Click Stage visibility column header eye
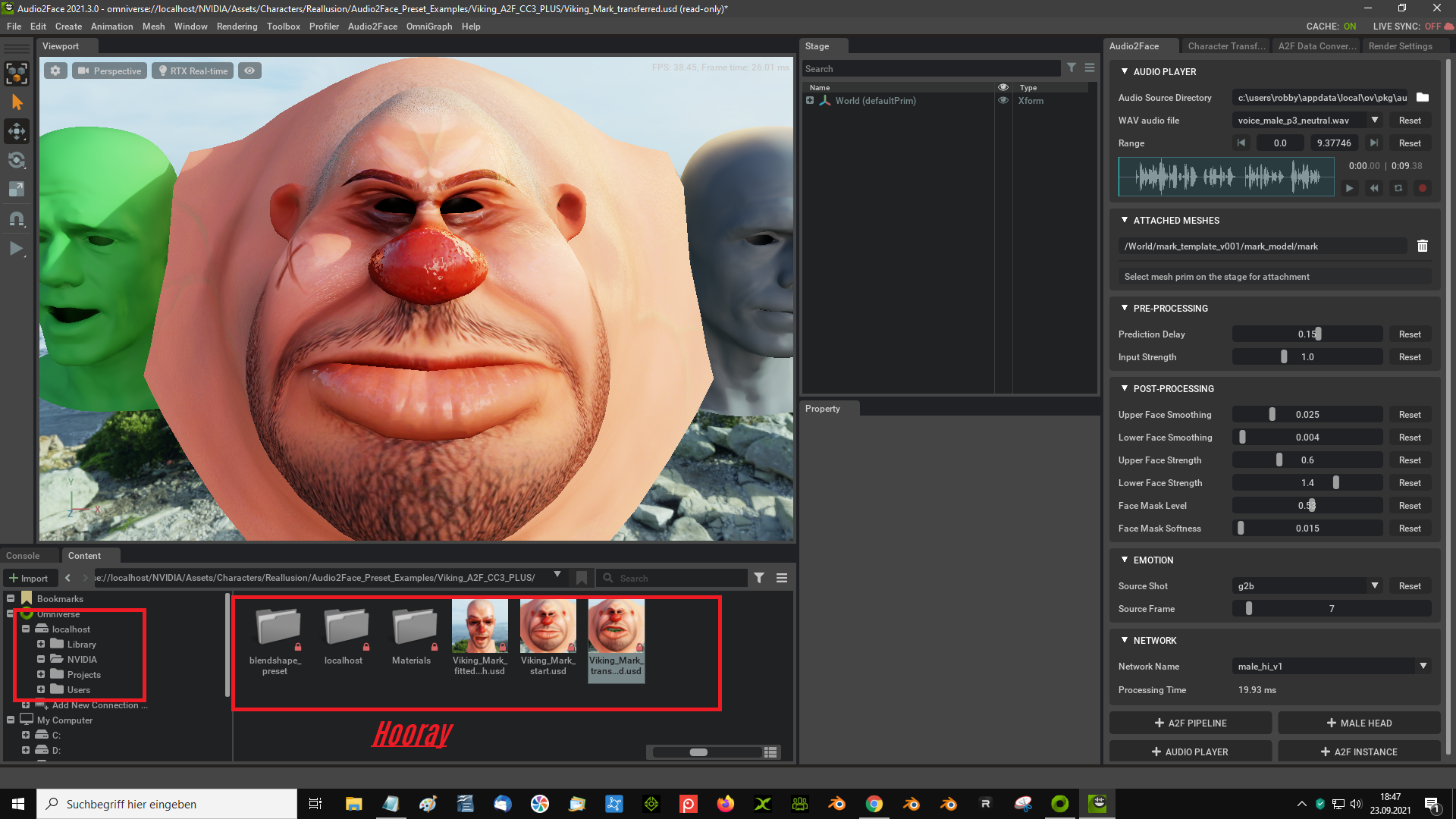 pyautogui.click(x=1003, y=87)
